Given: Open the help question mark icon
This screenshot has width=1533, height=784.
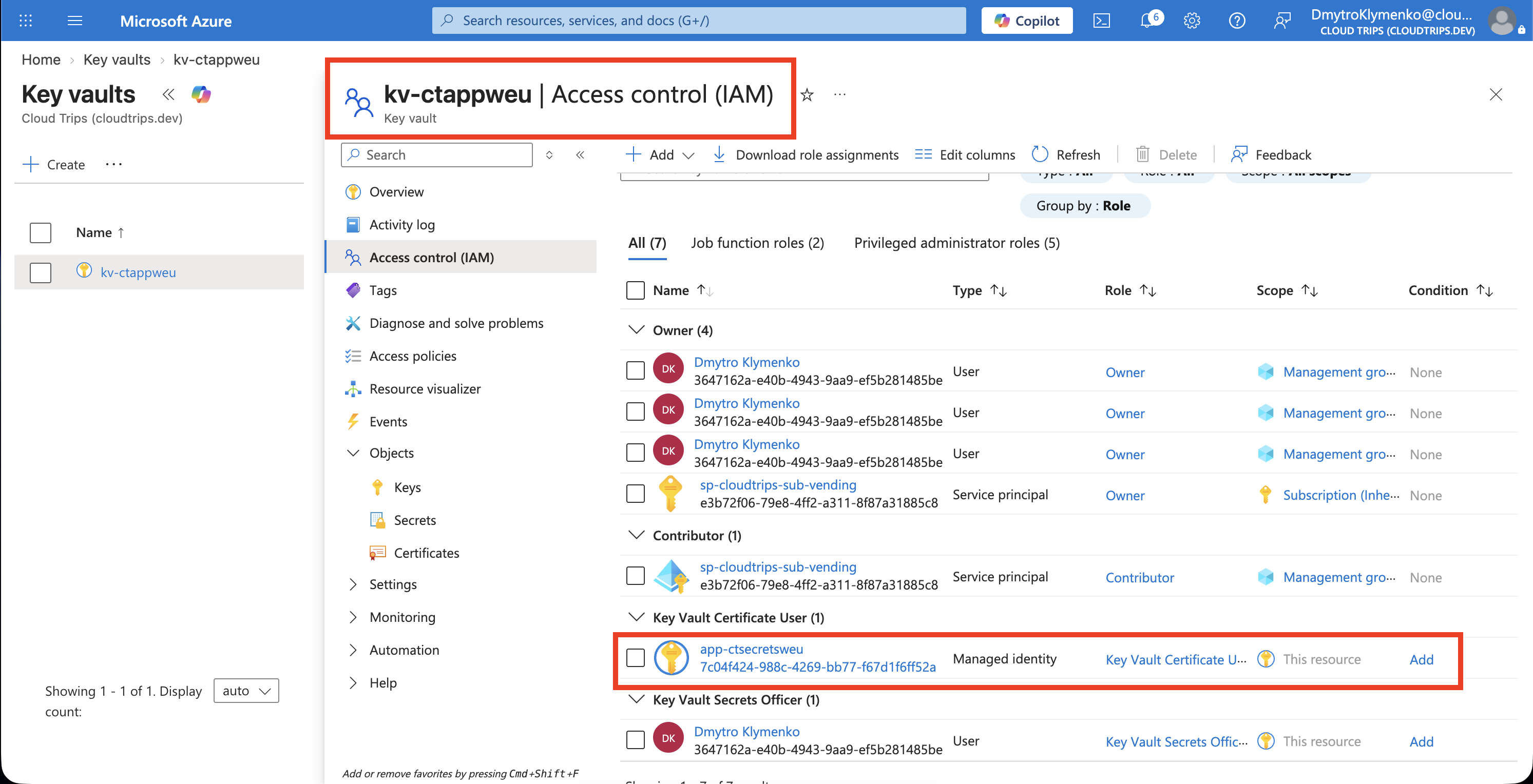Looking at the screenshot, I should [1237, 21].
